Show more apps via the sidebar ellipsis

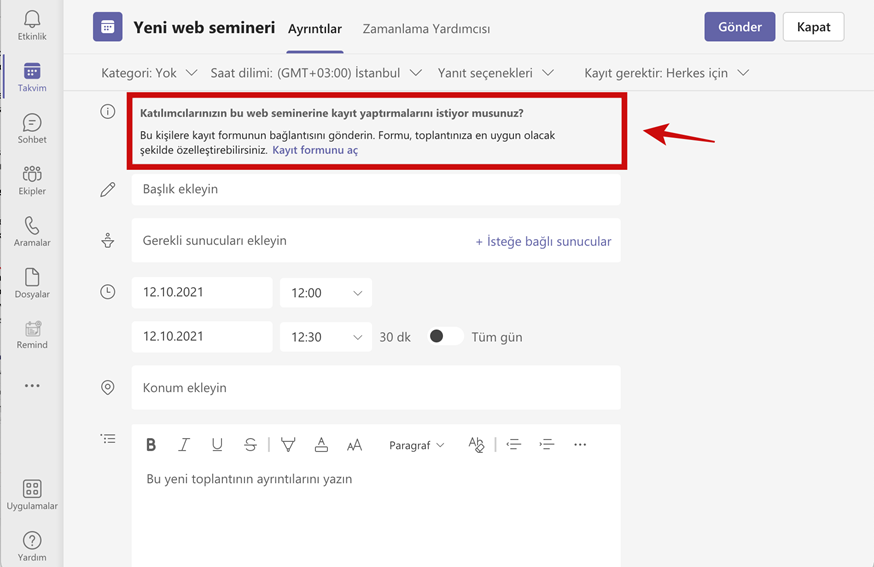click(x=32, y=385)
